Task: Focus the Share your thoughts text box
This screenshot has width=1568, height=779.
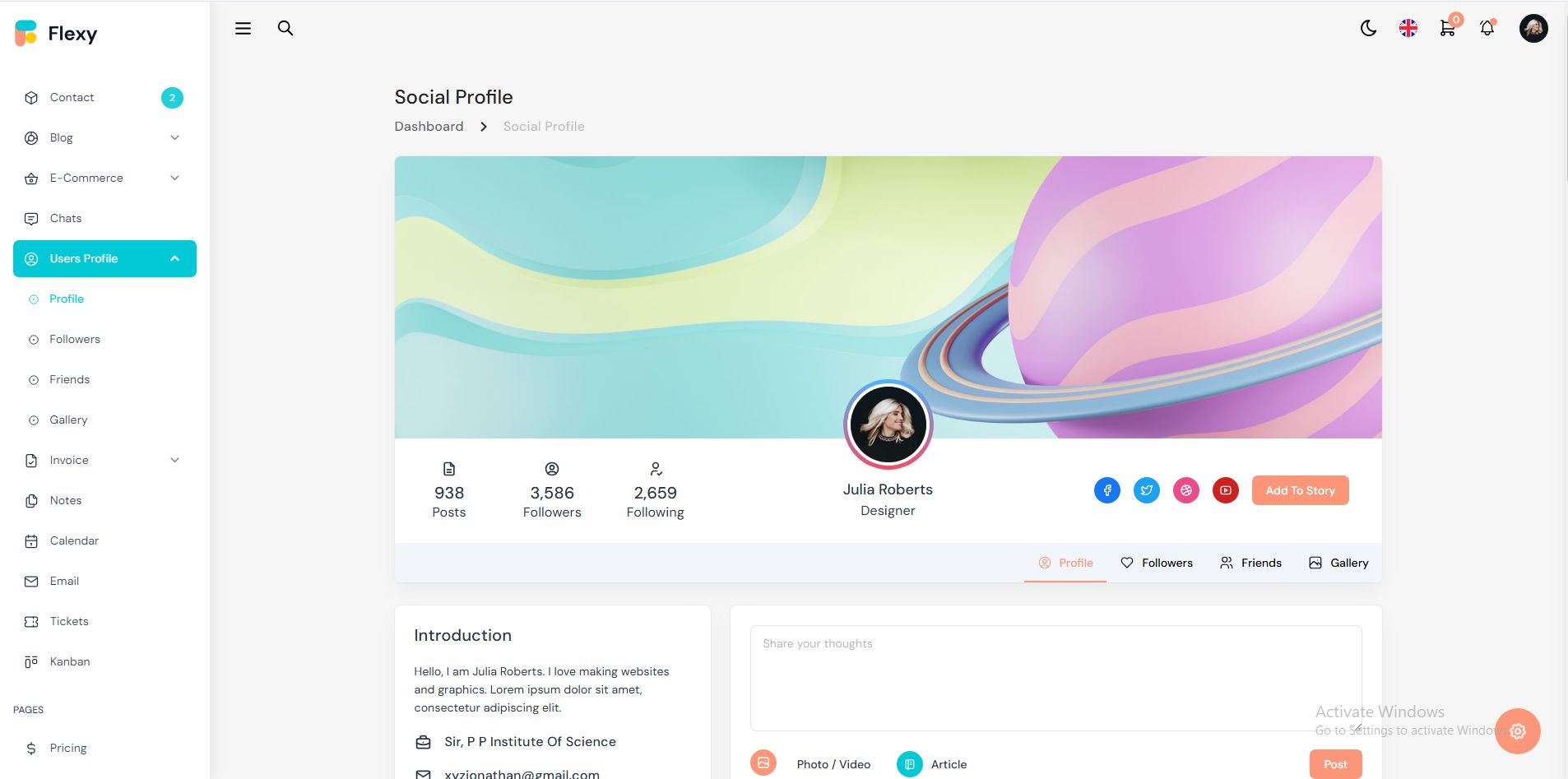Action: (x=1056, y=678)
